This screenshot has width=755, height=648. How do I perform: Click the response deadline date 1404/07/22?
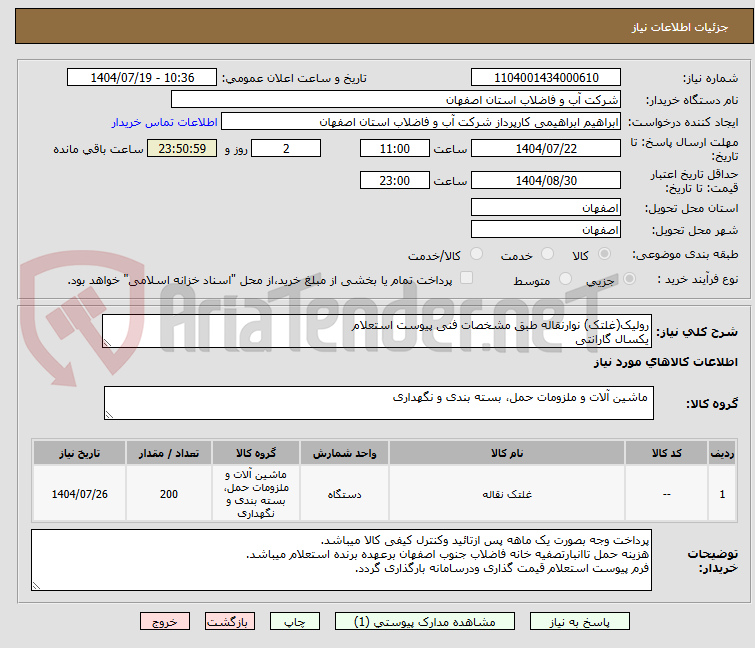click(x=546, y=148)
